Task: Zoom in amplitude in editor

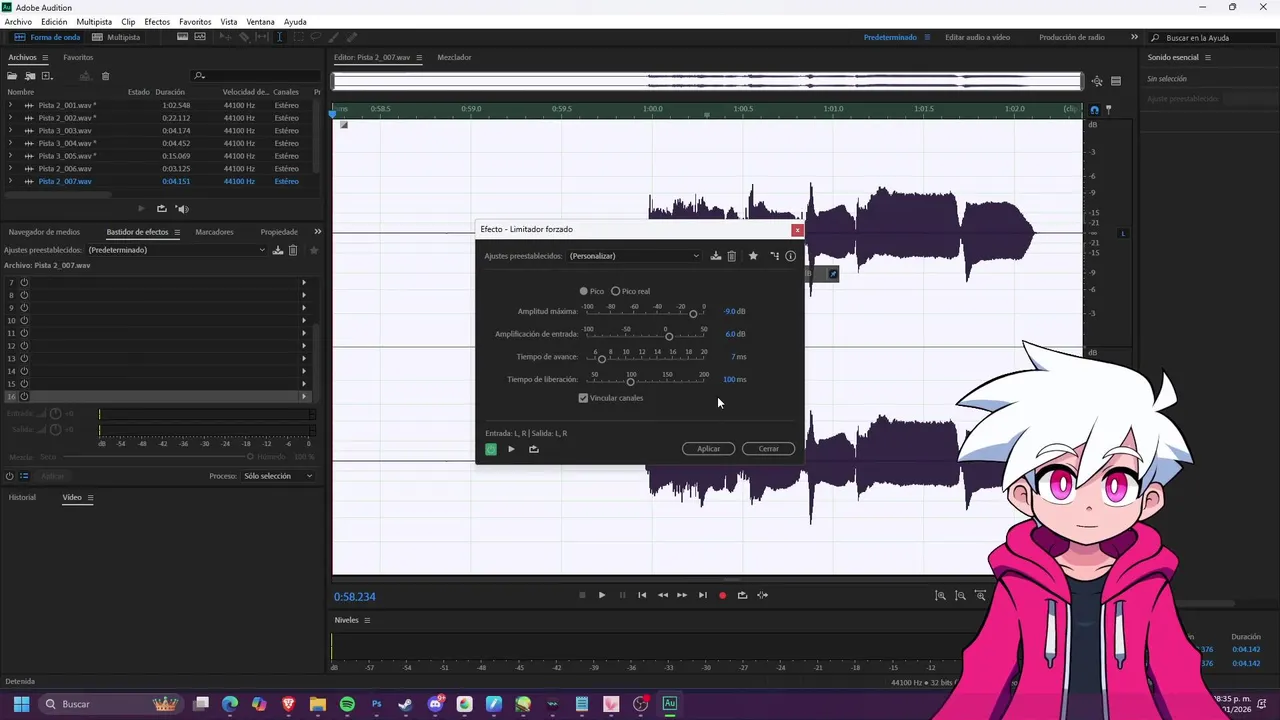Action: (x=940, y=595)
